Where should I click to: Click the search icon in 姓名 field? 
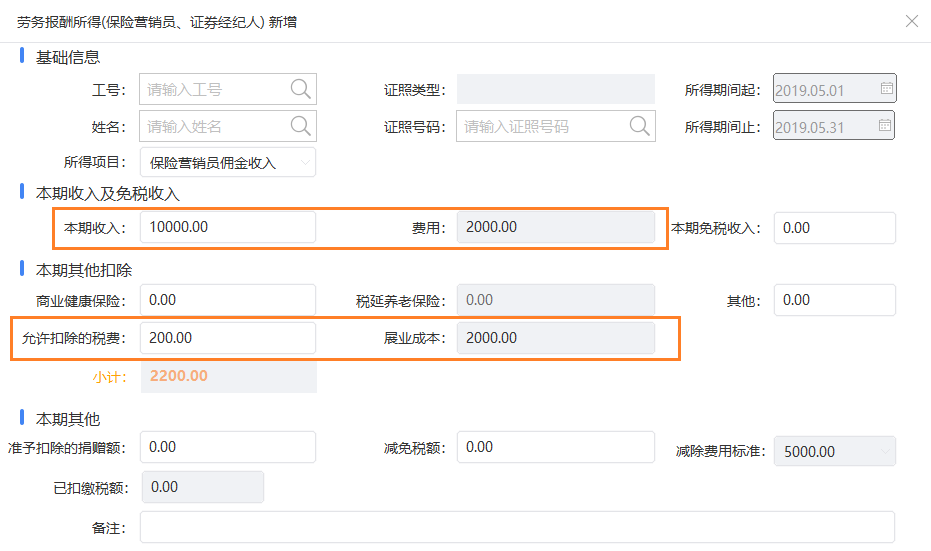pyautogui.click(x=300, y=126)
